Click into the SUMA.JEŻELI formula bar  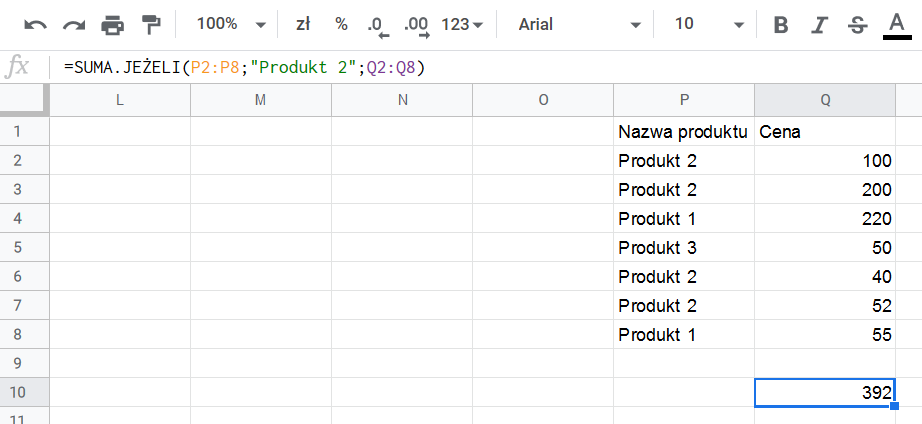[488, 68]
